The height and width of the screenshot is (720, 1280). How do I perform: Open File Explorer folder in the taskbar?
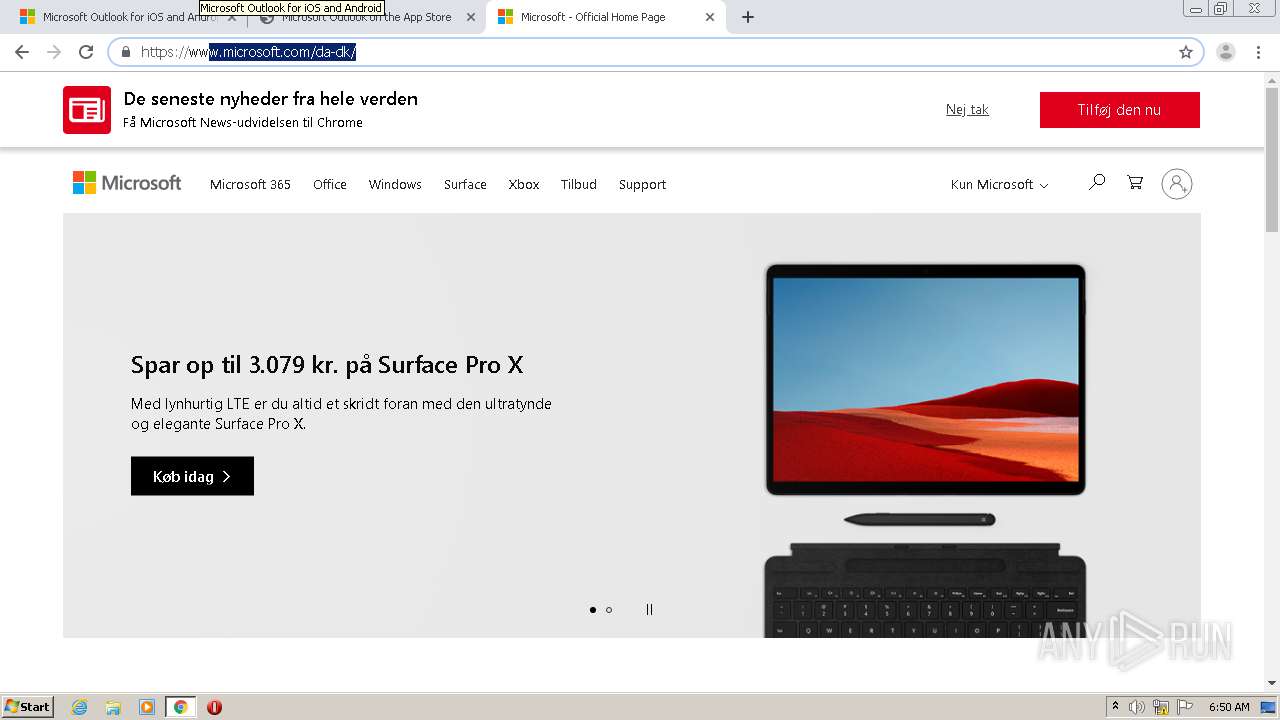[x=113, y=707]
